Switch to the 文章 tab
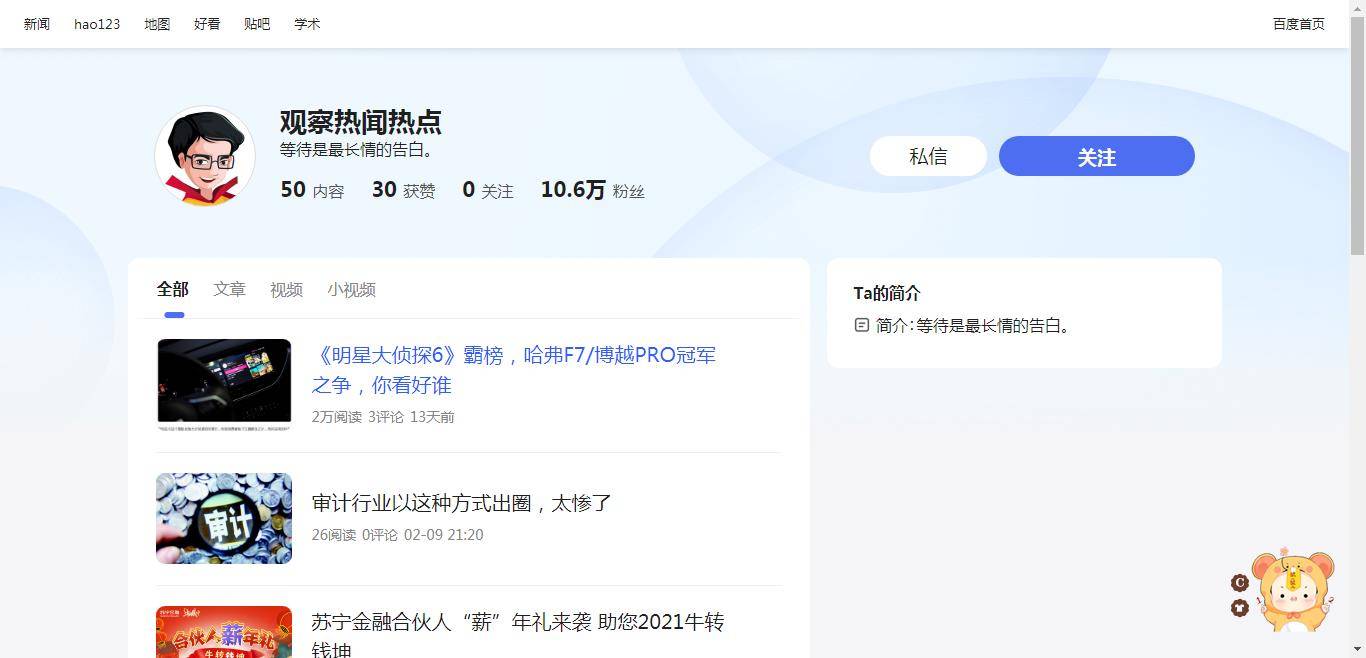 229,289
